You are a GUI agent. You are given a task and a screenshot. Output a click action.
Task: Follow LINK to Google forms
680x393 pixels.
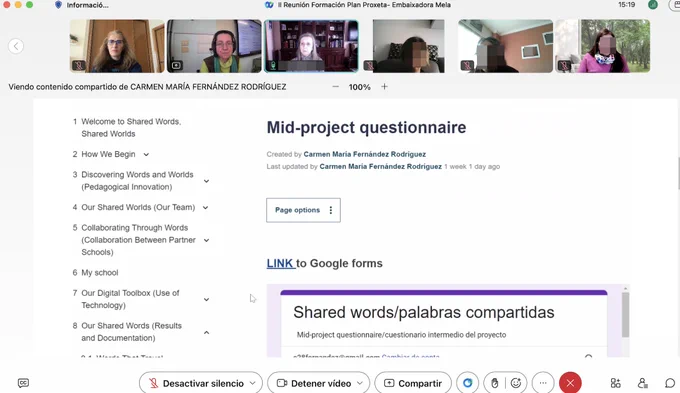click(x=280, y=263)
